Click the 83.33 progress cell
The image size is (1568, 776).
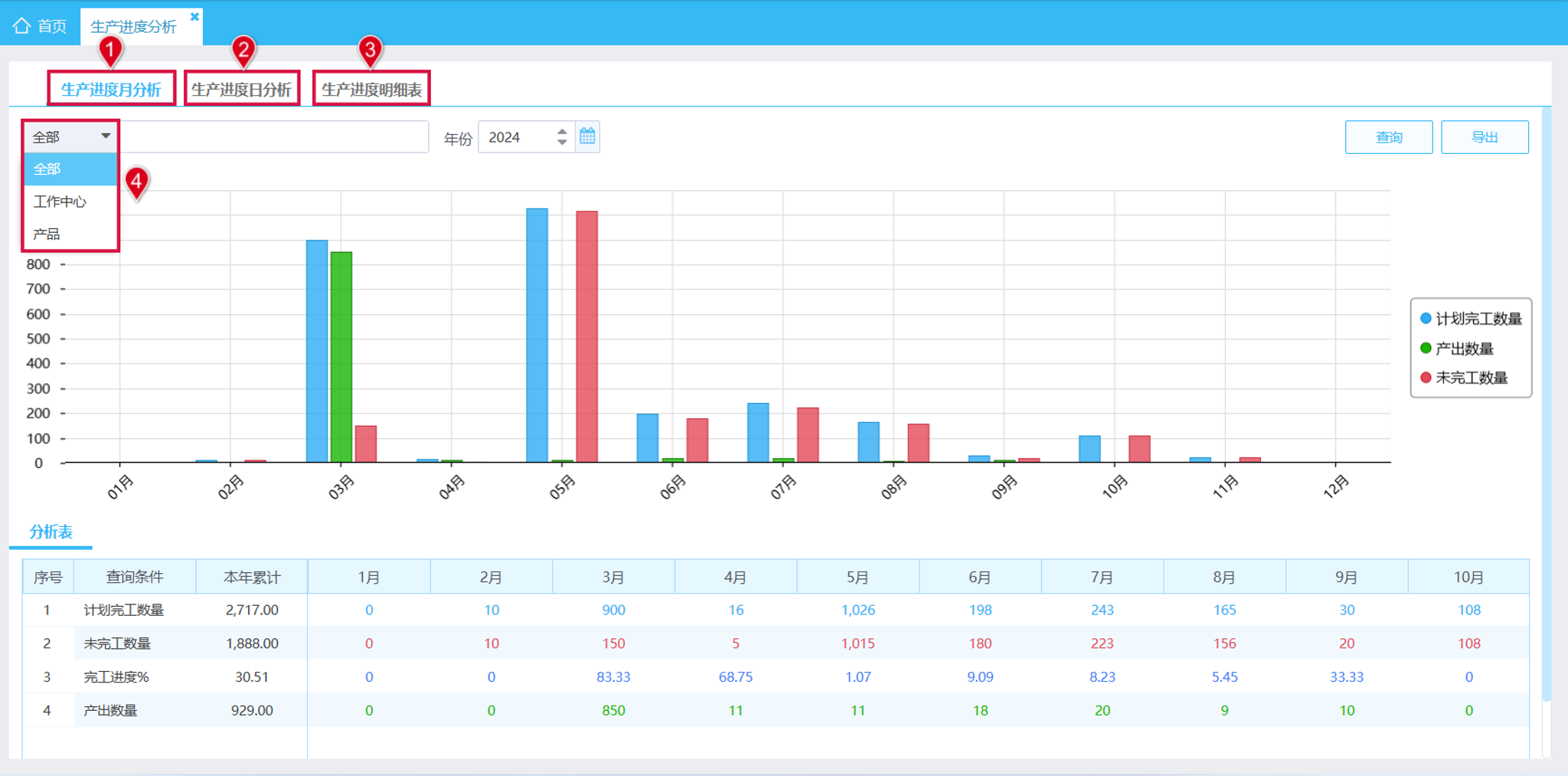click(x=613, y=677)
